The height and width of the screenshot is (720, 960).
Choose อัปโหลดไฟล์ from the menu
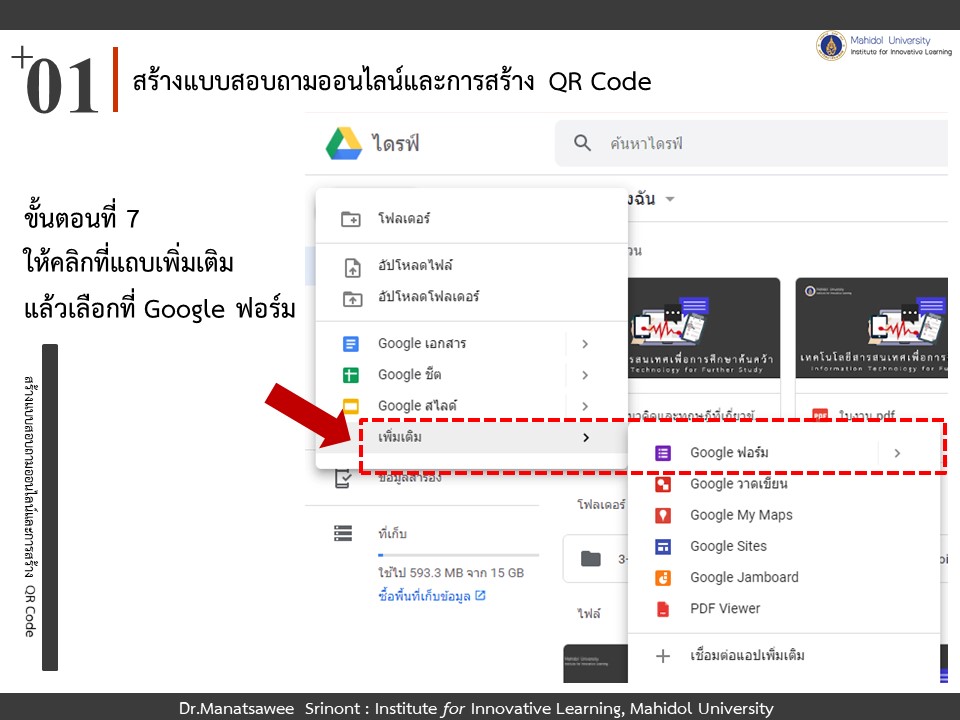[415, 266]
